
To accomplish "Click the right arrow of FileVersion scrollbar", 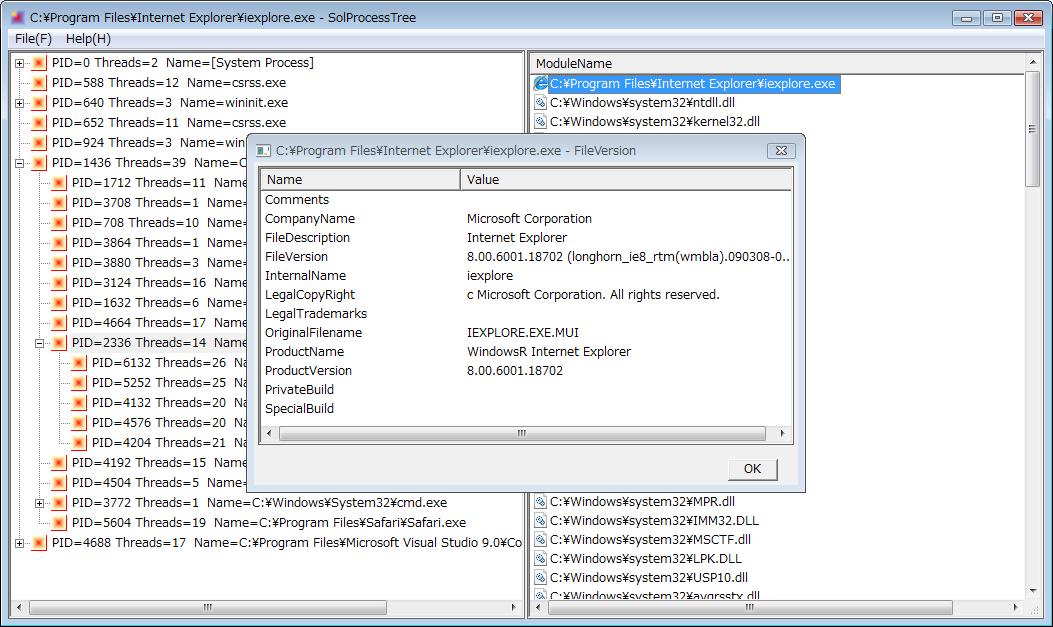I will tap(782, 434).
